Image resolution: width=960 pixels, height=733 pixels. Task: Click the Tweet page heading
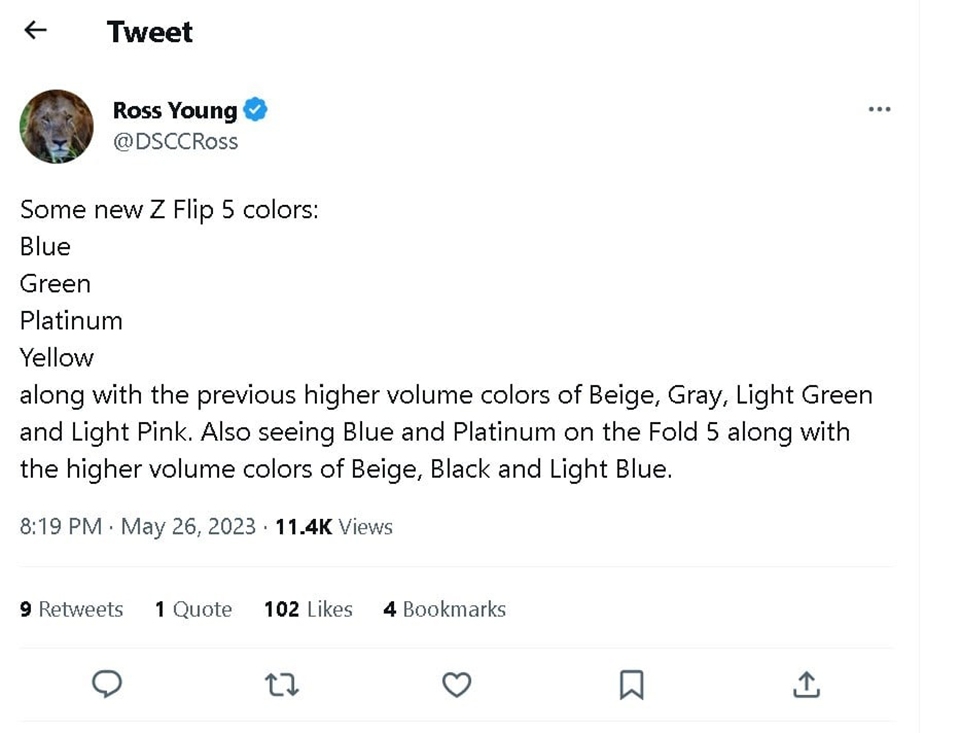[150, 32]
